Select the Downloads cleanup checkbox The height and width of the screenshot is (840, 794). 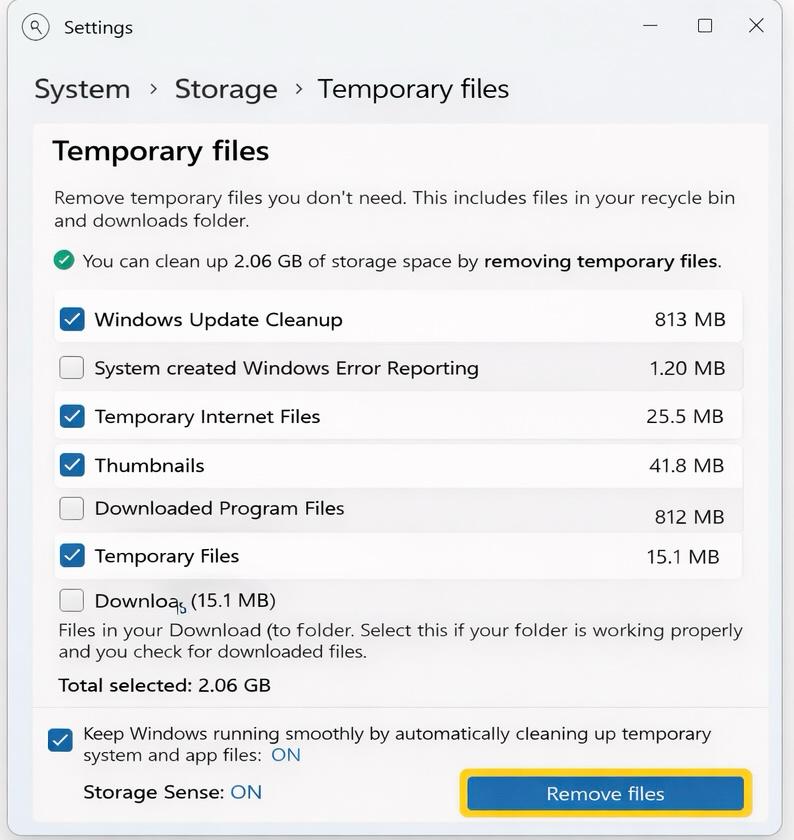(x=71, y=600)
